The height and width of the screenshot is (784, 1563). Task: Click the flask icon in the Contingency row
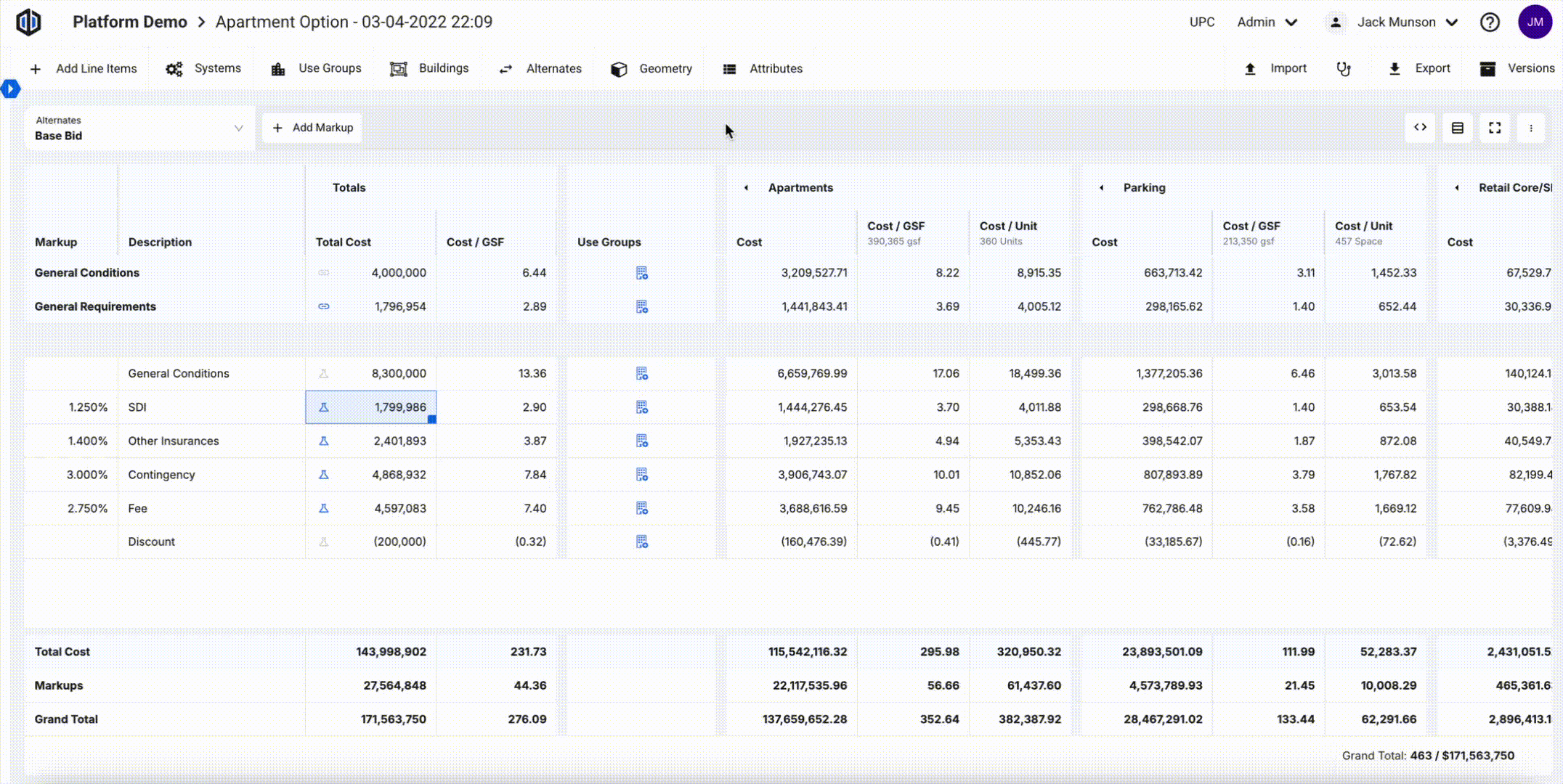(x=324, y=475)
